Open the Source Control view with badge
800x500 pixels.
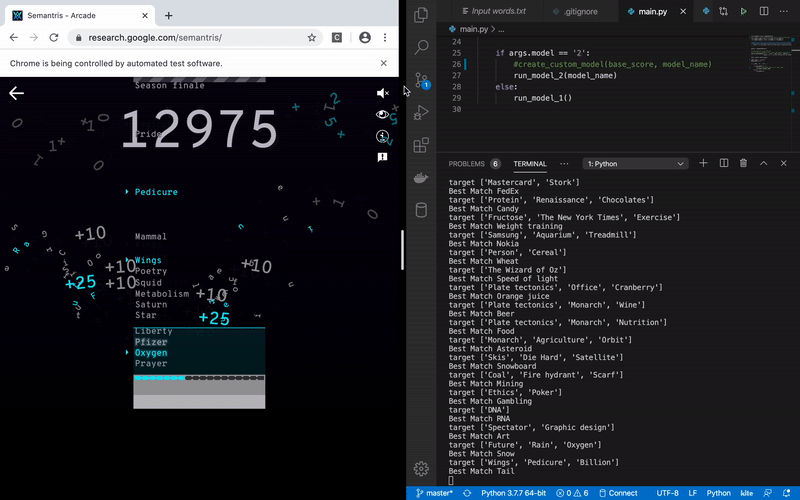tap(422, 81)
